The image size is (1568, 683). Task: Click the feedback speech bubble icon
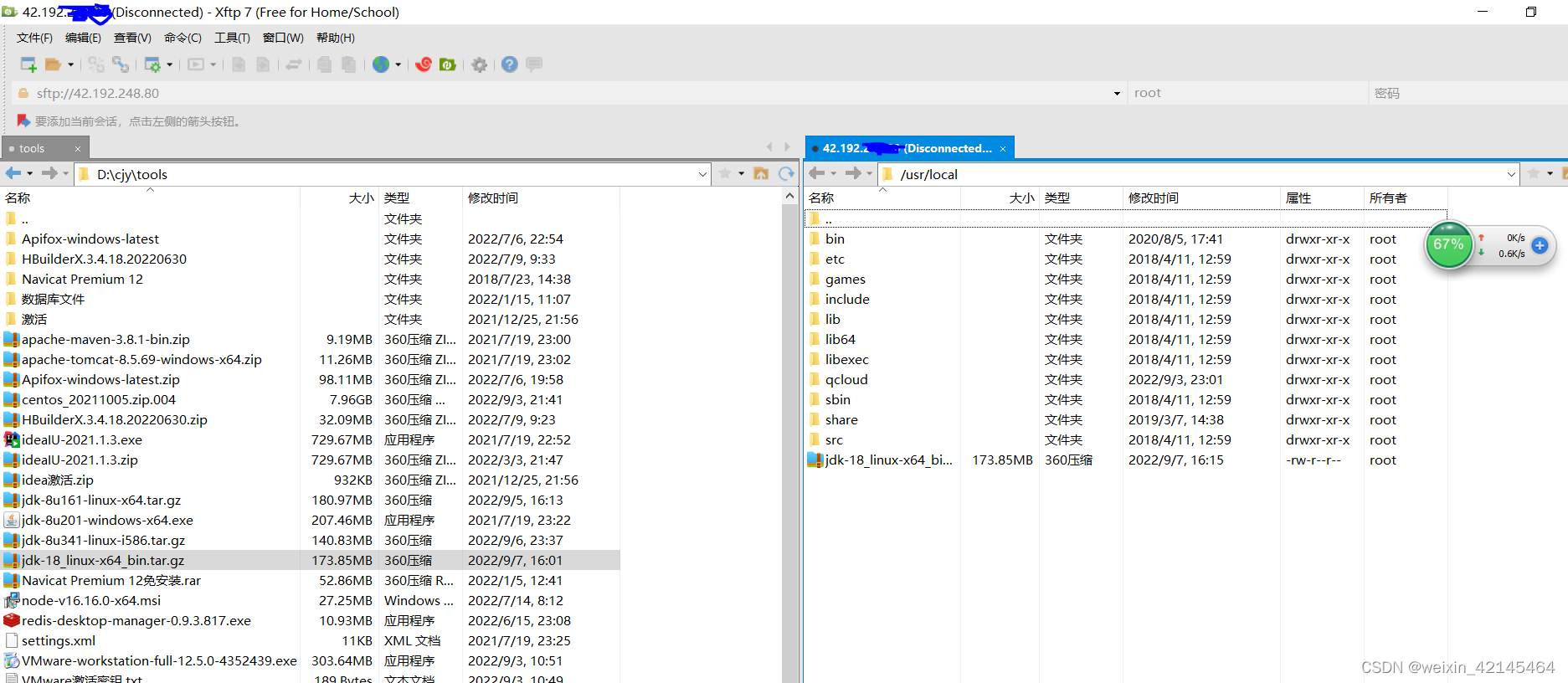click(x=534, y=64)
